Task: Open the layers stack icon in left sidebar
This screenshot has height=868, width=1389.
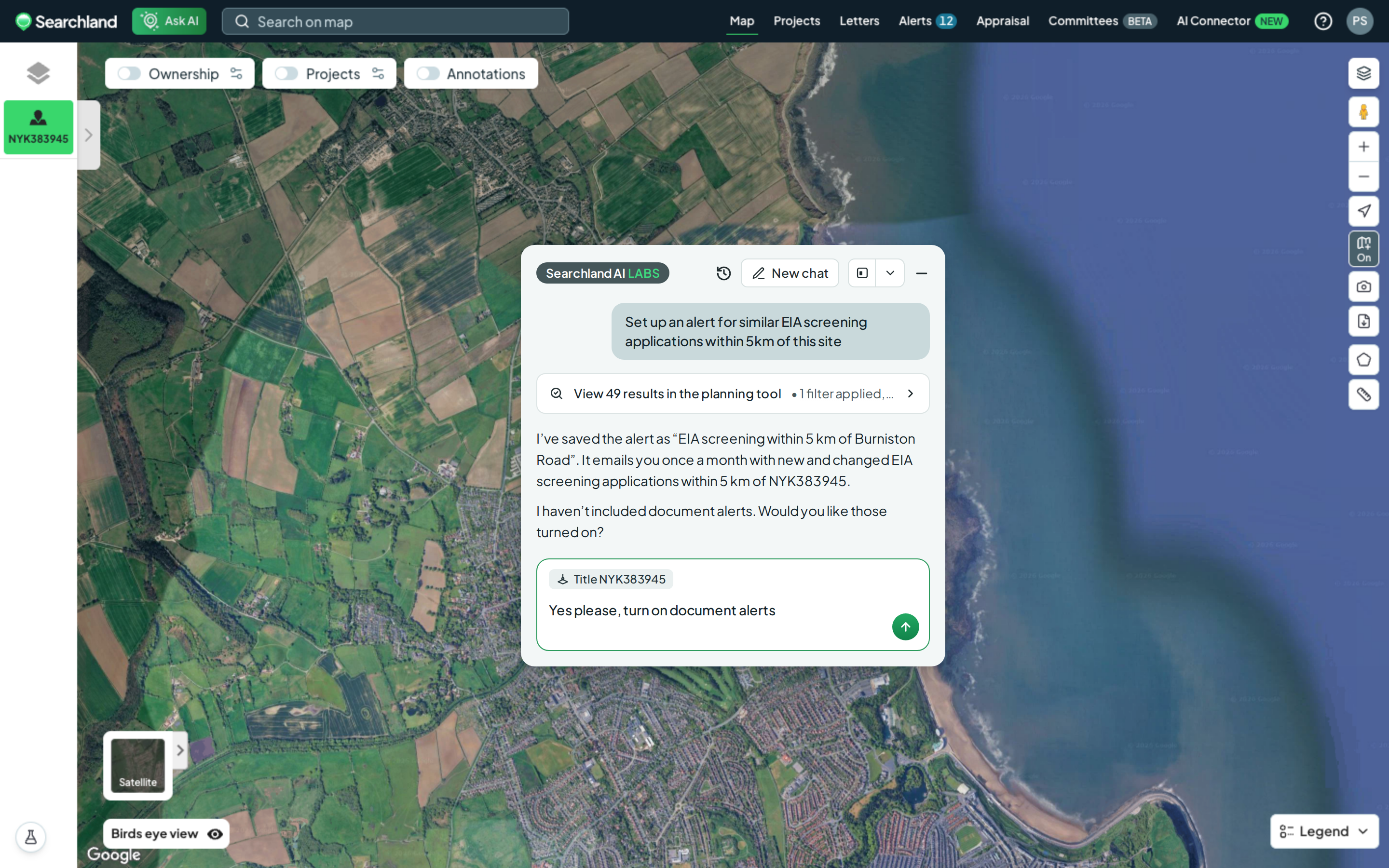Action: click(x=38, y=73)
